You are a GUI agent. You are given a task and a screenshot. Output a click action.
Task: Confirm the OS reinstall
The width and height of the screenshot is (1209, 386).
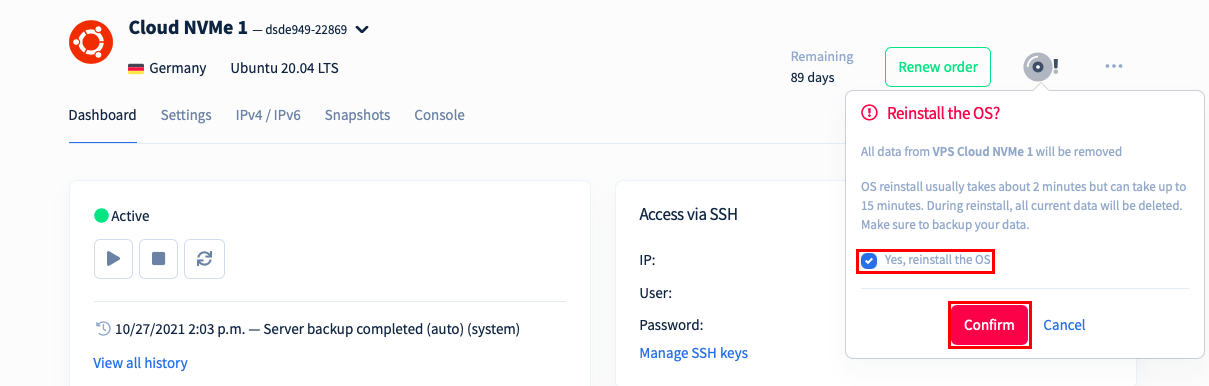pos(989,325)
